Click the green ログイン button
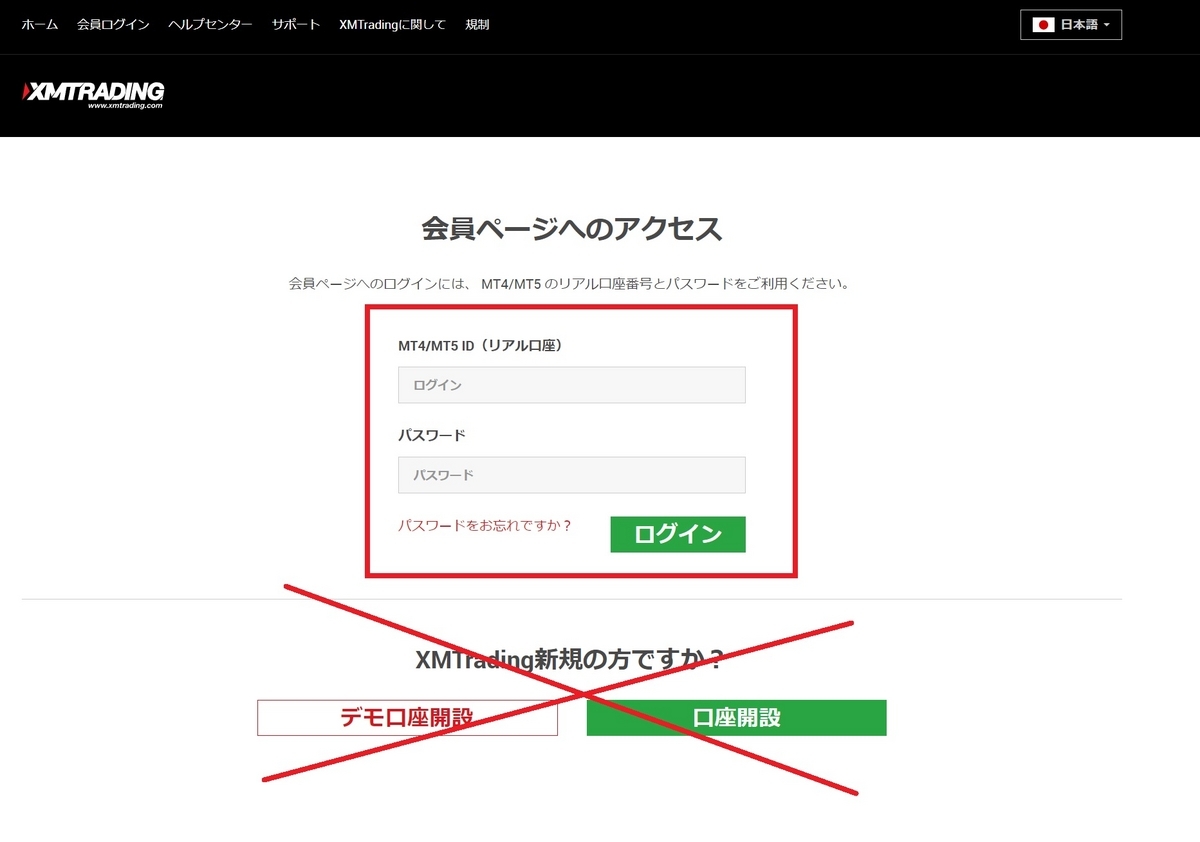Image resolution: width=1200 pixels, height=842 pixels. click(x=678, y=534)
